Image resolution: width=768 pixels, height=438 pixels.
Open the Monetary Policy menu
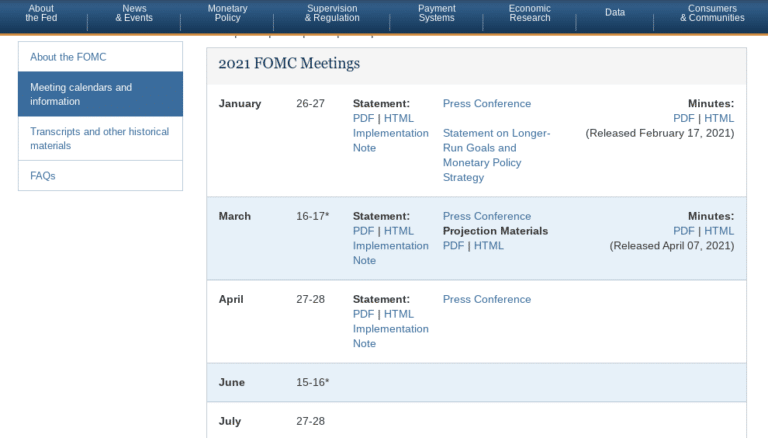point(227,13)
